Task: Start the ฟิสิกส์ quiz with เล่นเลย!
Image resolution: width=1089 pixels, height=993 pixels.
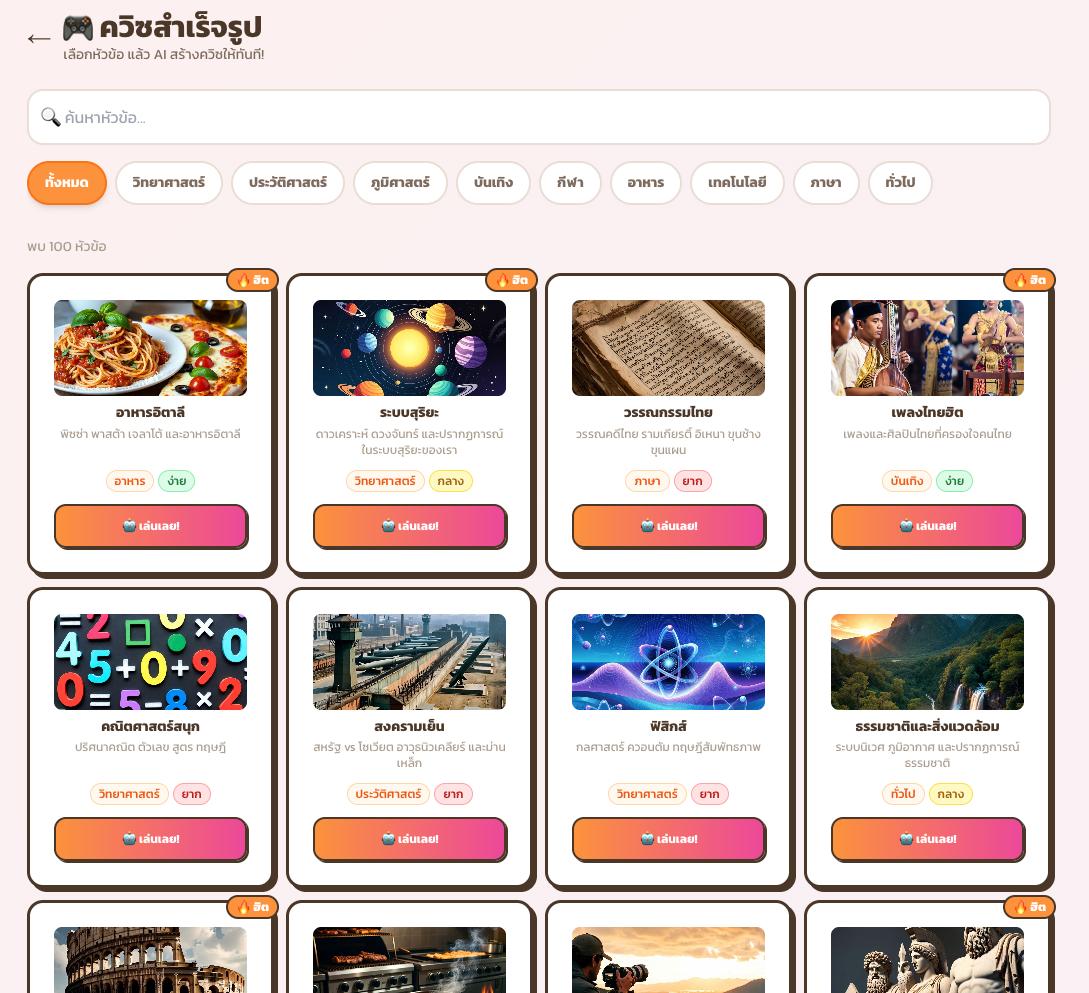Action: (x=669, y=840)
